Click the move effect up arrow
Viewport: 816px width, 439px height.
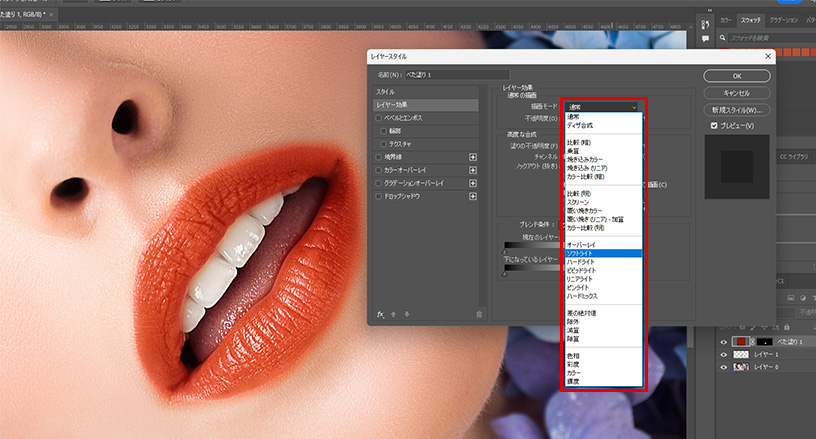393,314
